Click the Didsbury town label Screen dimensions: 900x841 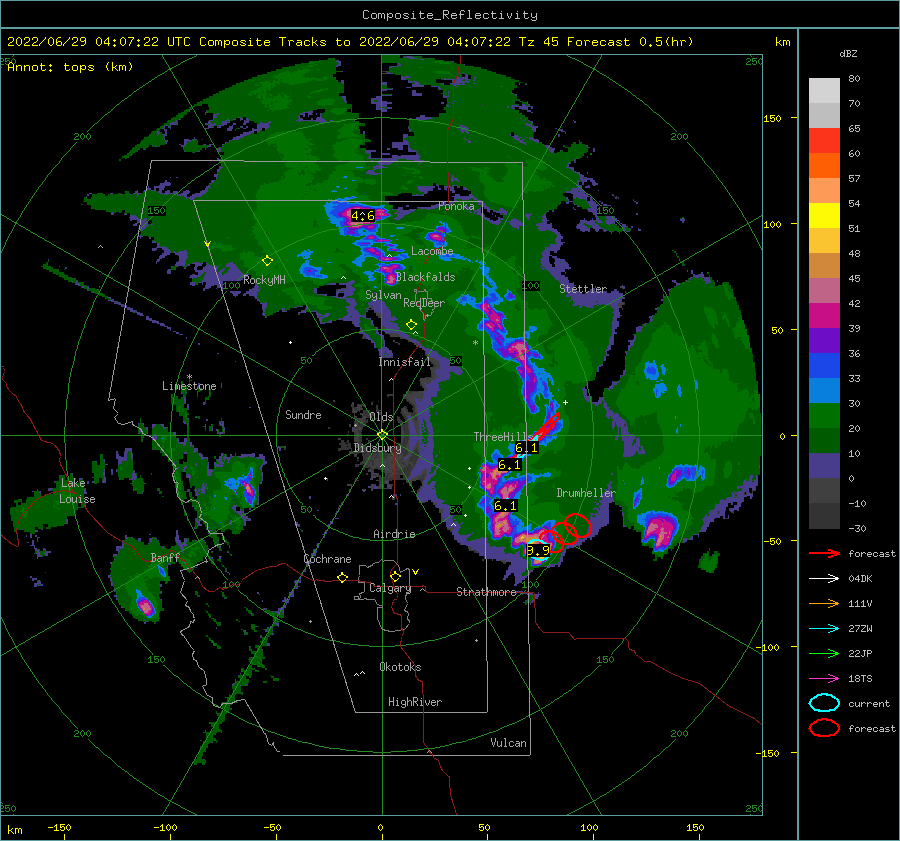pos(378,448)
